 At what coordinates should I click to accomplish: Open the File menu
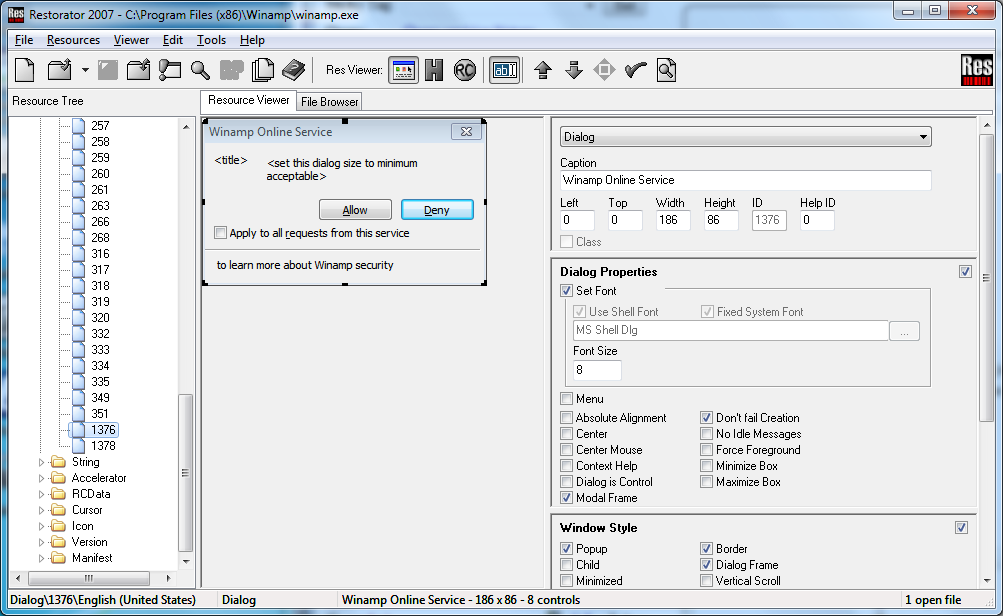(24, 40)
